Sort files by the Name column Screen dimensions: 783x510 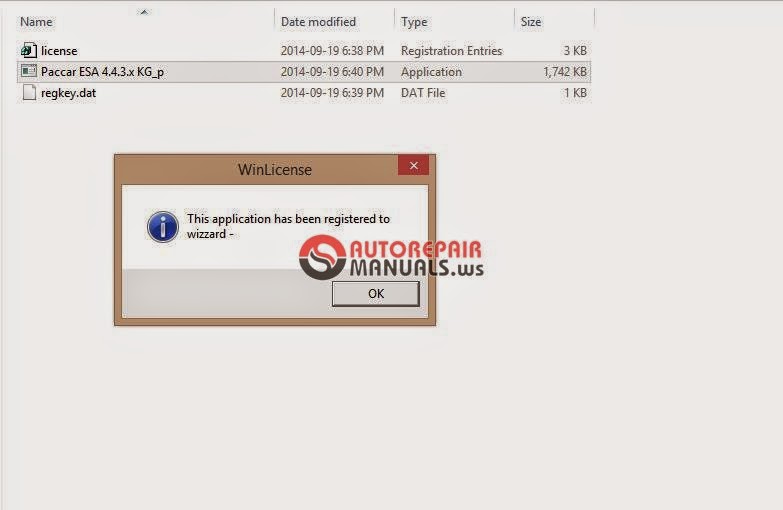pos(36,22)
